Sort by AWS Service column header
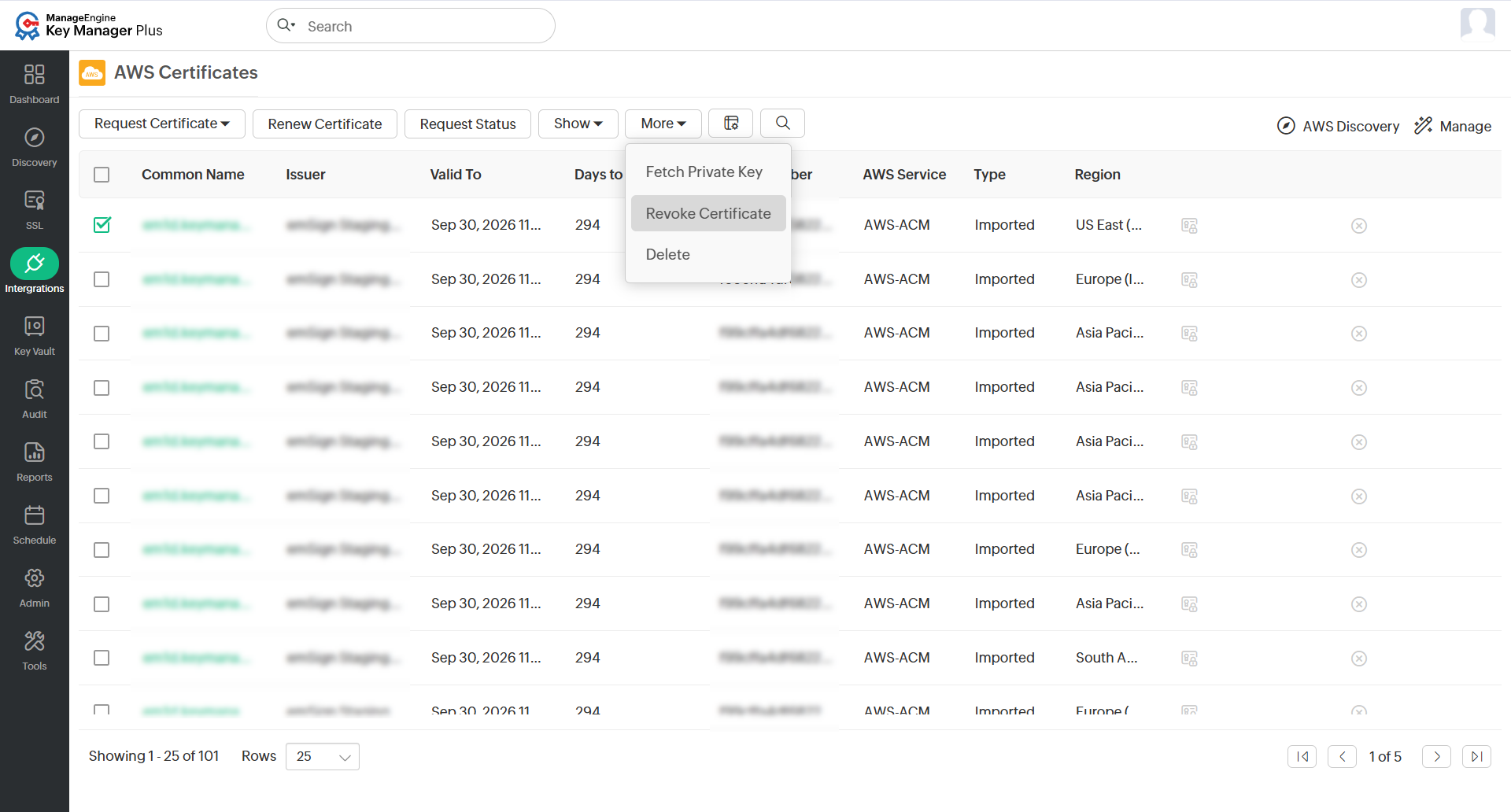This screenshot has height=812, width=1511. coord(904,175)
